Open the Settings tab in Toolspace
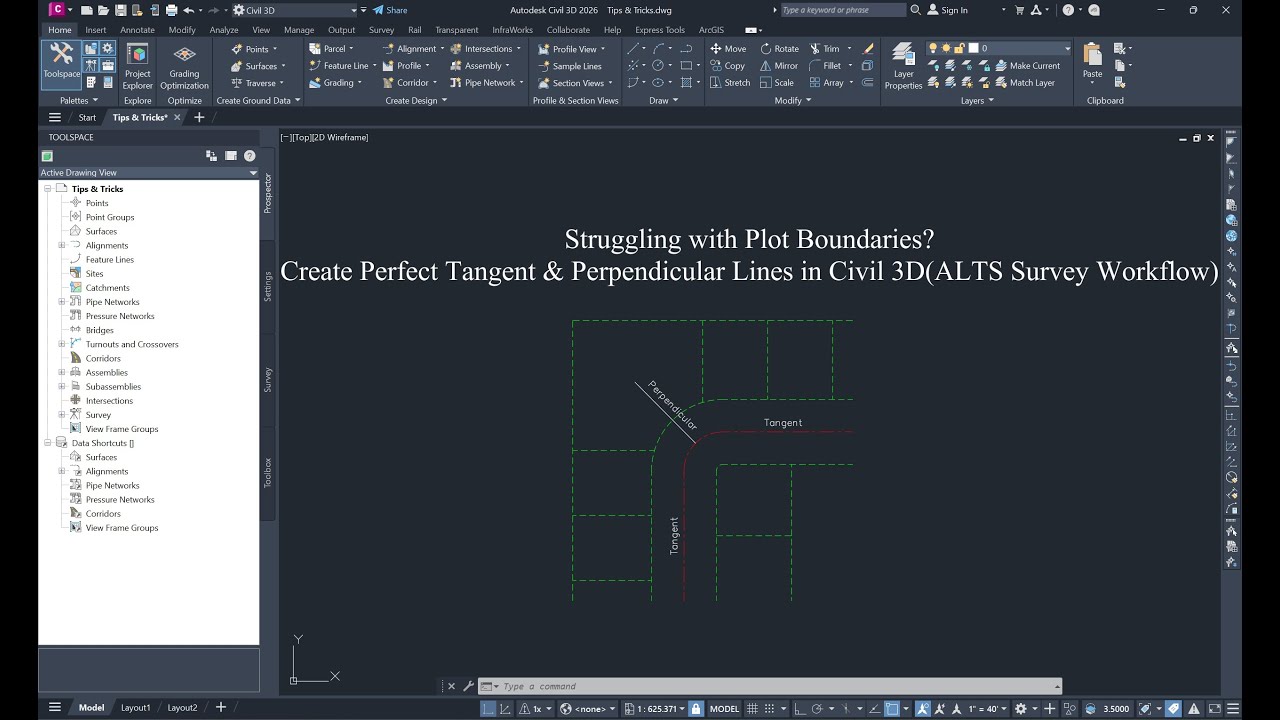The height and width of the screenshot is (720, 1280). (x=267, y=285)
